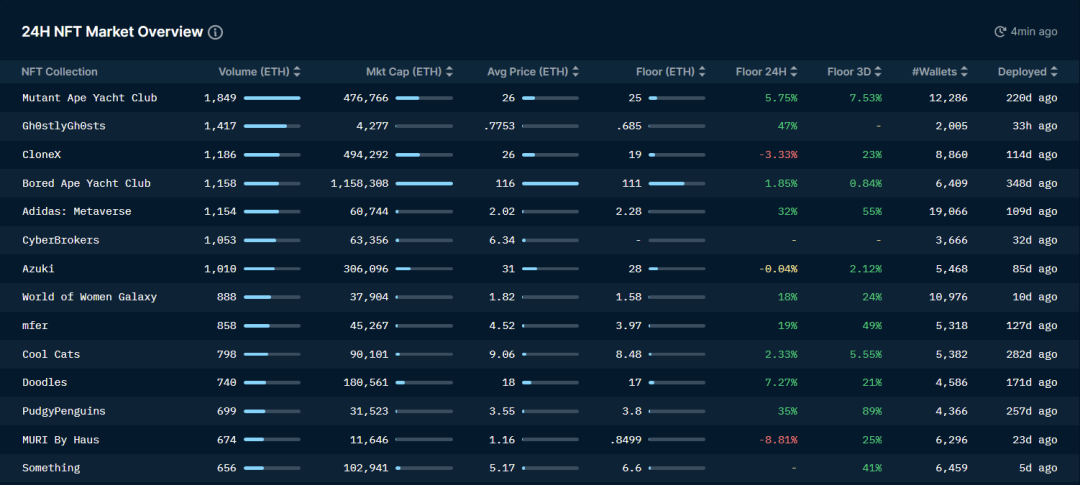Open the Adidas: Metaverse collection

(x=76, y=211)
